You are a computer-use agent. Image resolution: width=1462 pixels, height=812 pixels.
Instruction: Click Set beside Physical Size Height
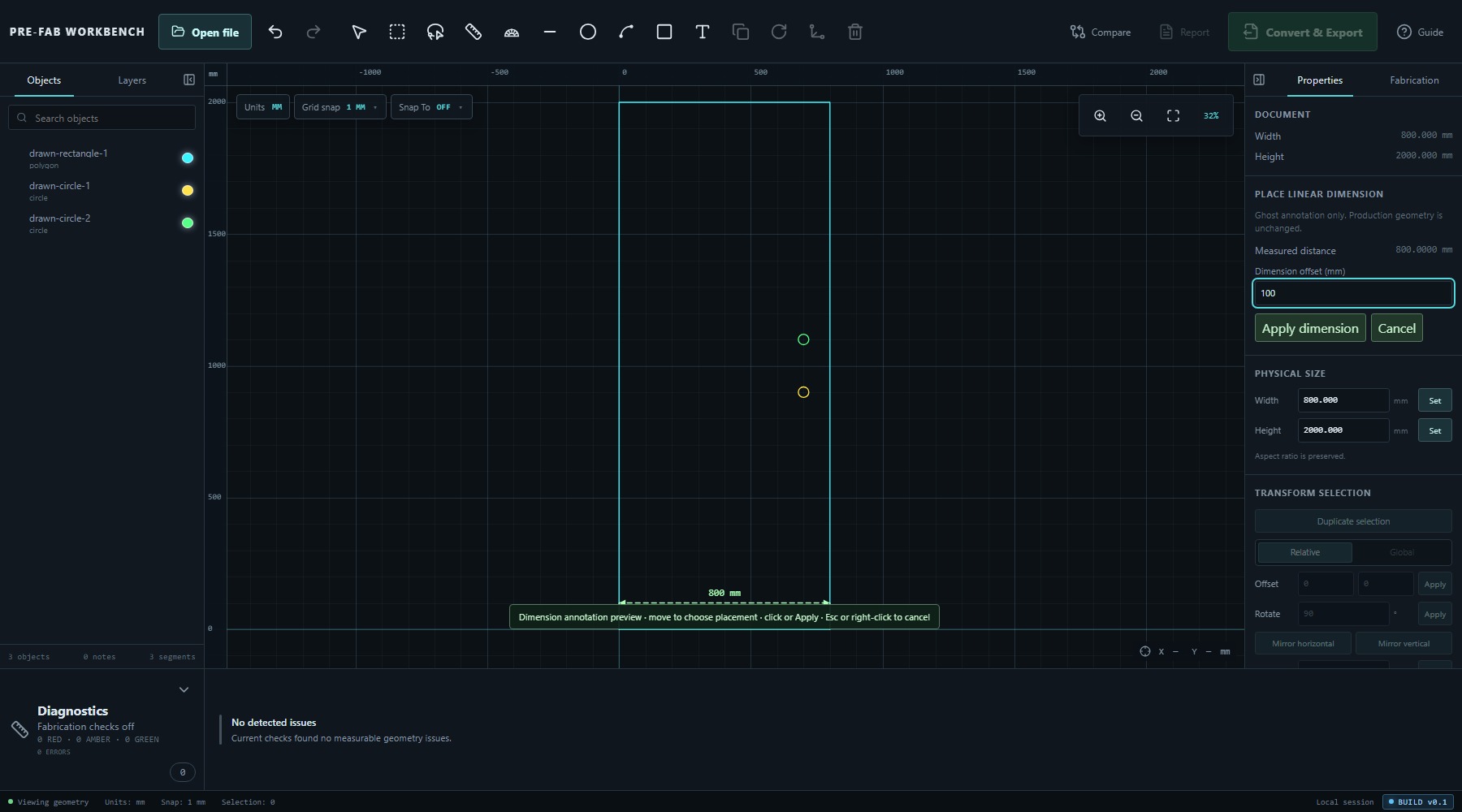coord(1434,430)
